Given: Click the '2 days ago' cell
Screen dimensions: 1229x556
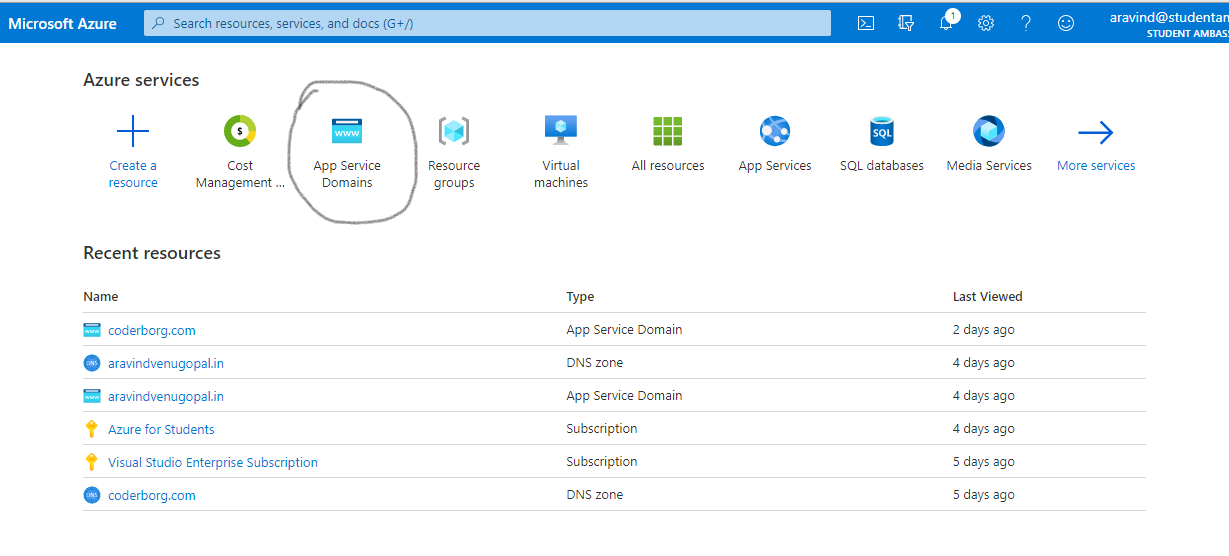Looking at the screenshot, I should 984,330.
